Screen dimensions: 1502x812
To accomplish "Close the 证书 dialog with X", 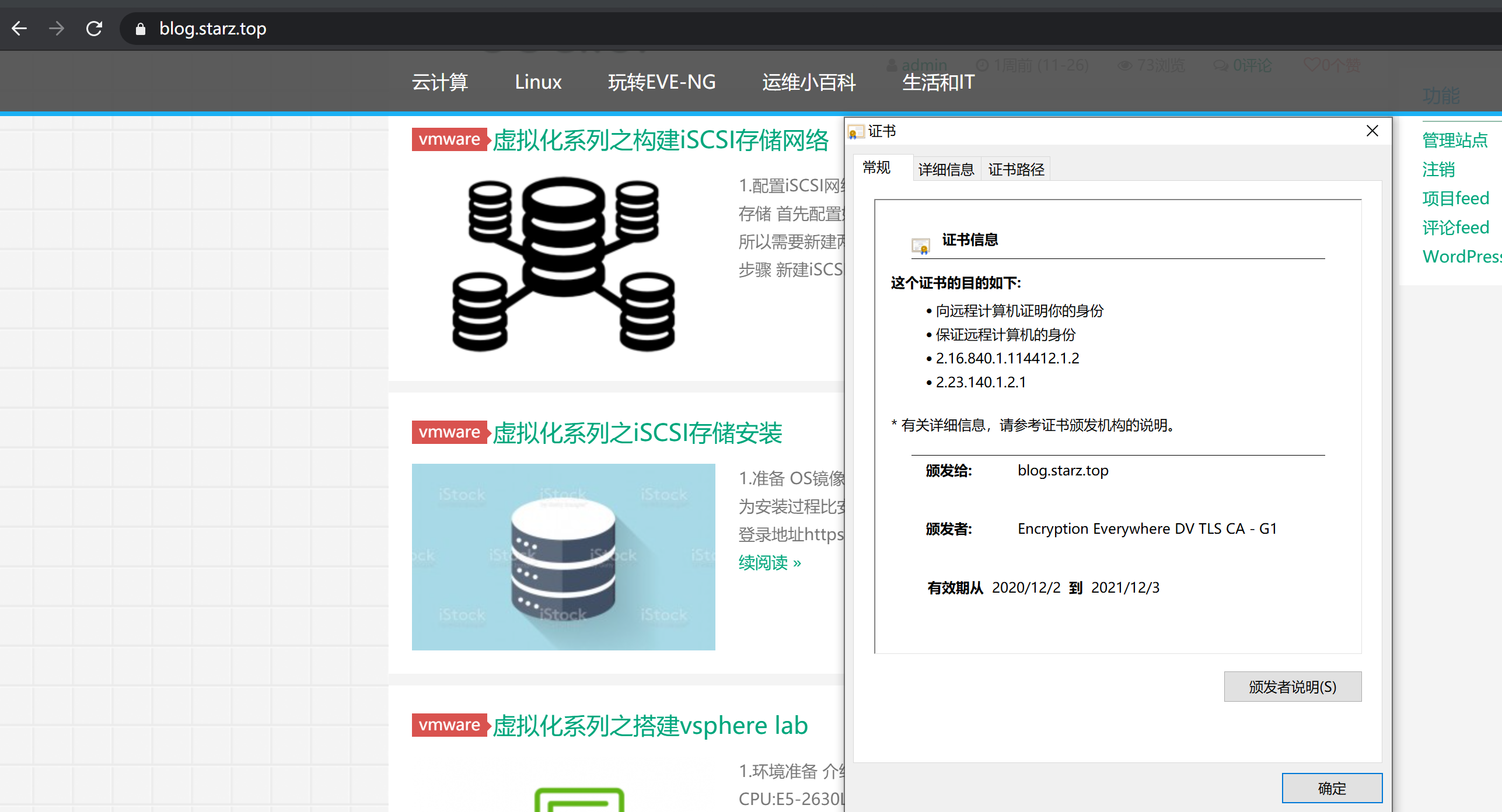I will click(x=1372, y=131).
